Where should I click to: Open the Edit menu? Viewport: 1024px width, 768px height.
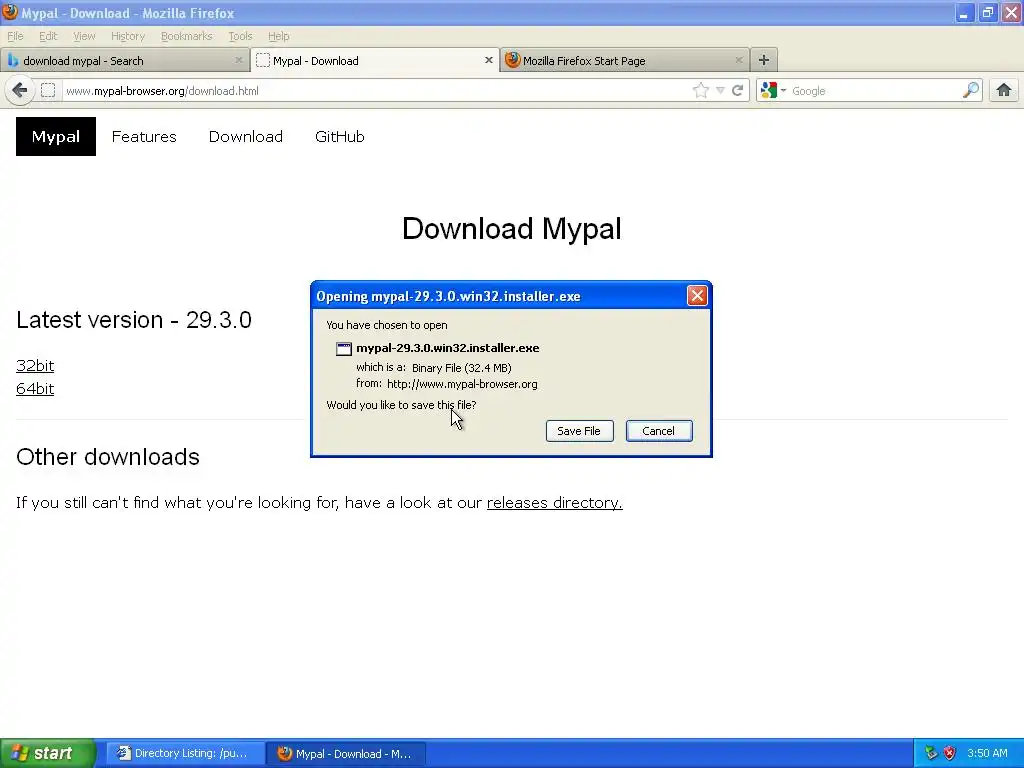click(x=48, y=36)
